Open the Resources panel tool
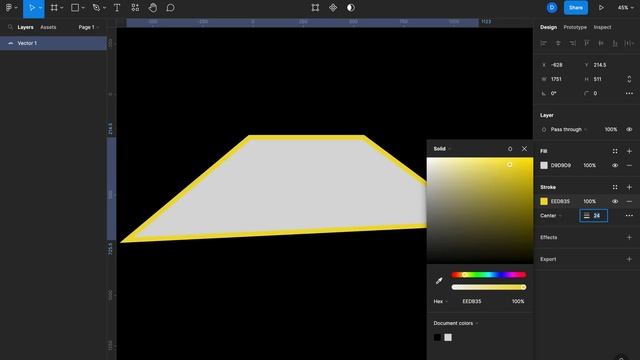The width and height of the screenshot is (640, 360). pyautogui.click(x=135, y=8)
